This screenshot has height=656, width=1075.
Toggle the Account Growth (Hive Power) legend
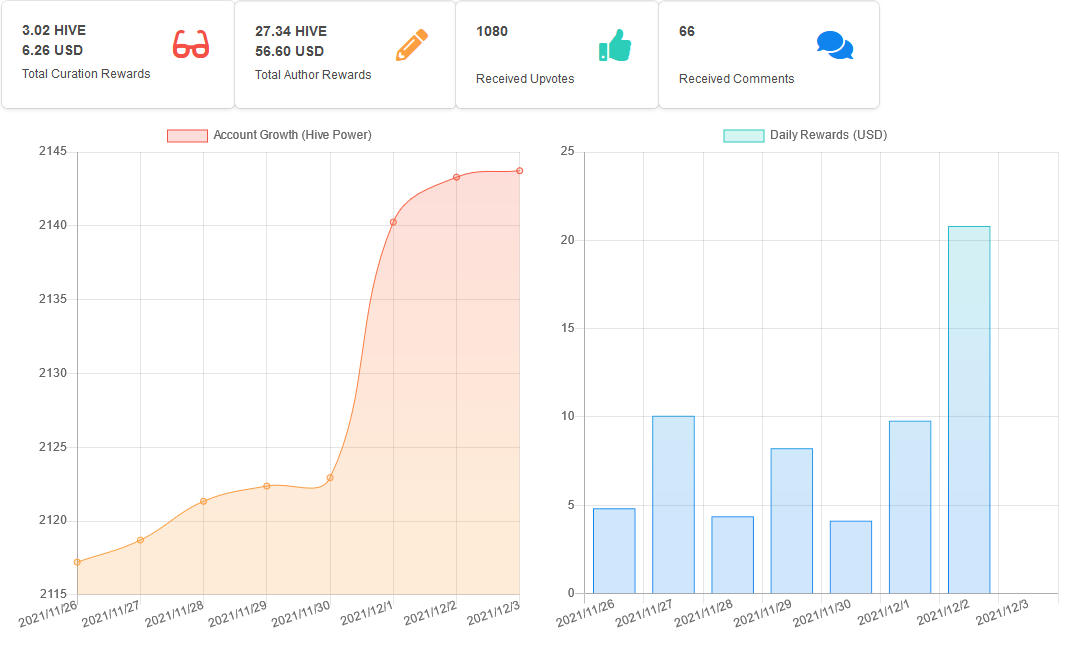269,135
